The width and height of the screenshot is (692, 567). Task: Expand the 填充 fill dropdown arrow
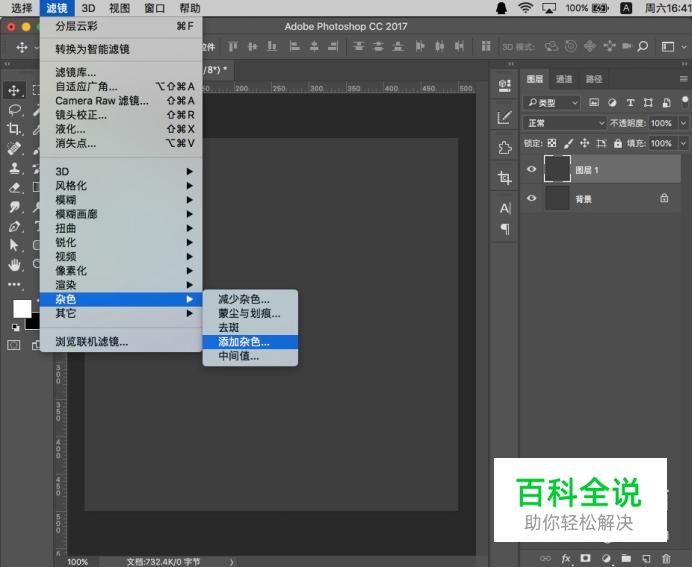point(683,143)
